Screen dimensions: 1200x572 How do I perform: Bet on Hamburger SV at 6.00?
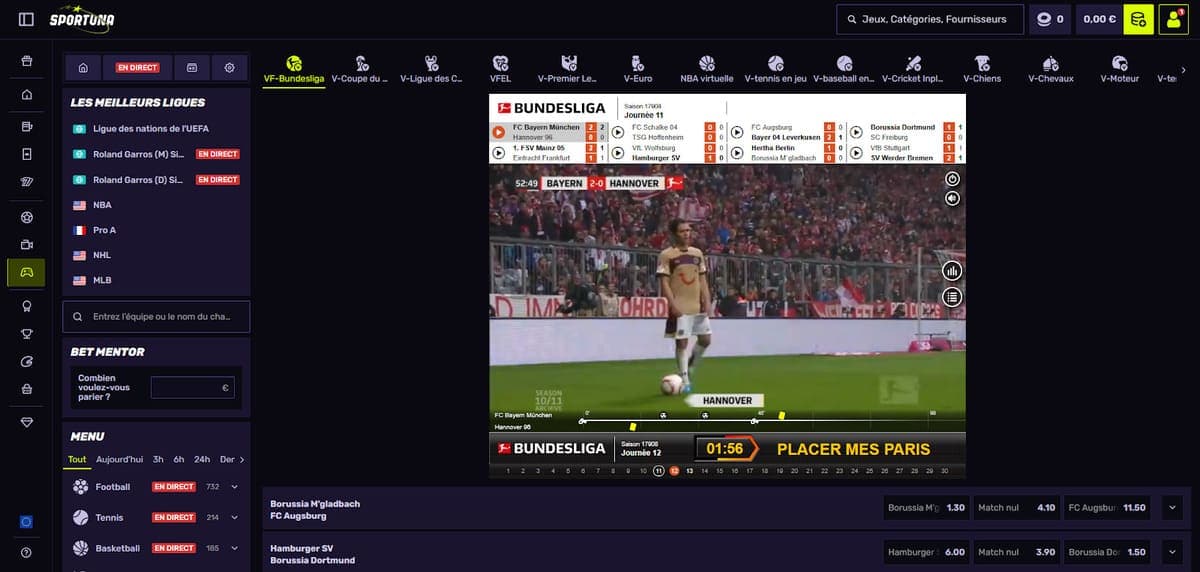926,552
